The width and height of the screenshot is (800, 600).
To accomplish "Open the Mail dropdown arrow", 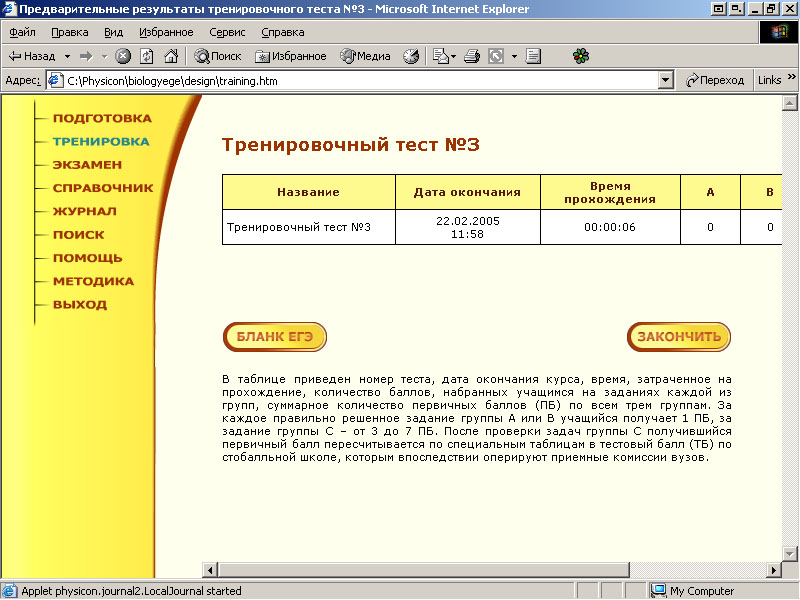I will tap(453, 56).
